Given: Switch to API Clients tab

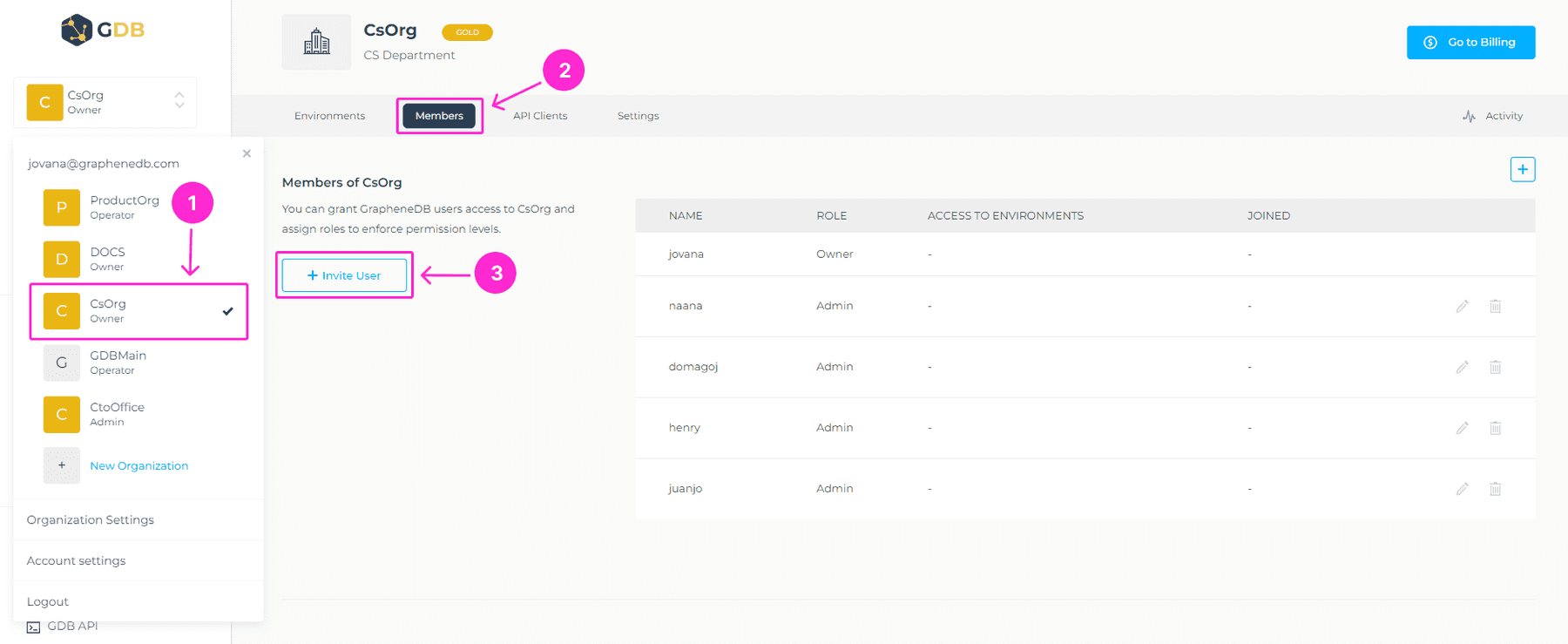Looking at the screenshot, I should click(540, 116).
